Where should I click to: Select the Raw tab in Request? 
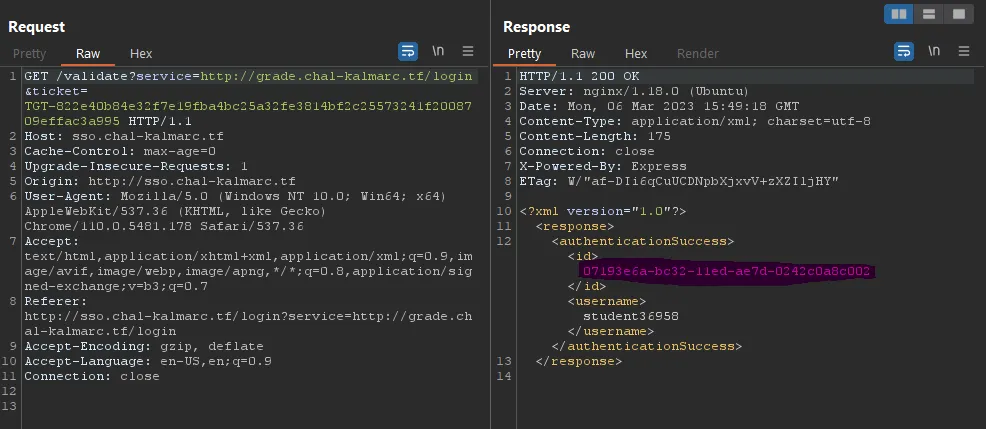[x=88, y=54]
